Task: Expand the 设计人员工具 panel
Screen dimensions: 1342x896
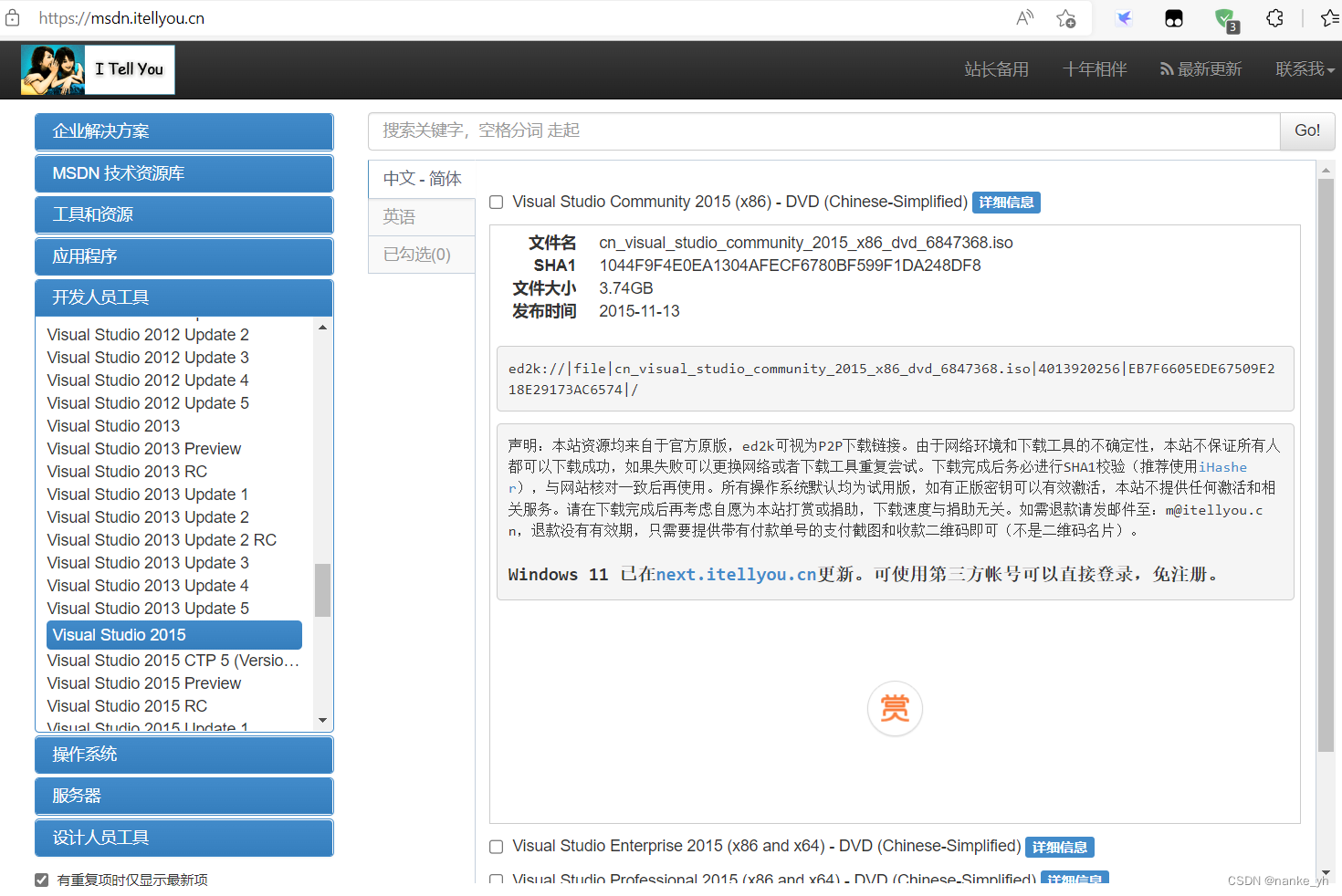Action: pyautogui.click(x=184, y=838)
